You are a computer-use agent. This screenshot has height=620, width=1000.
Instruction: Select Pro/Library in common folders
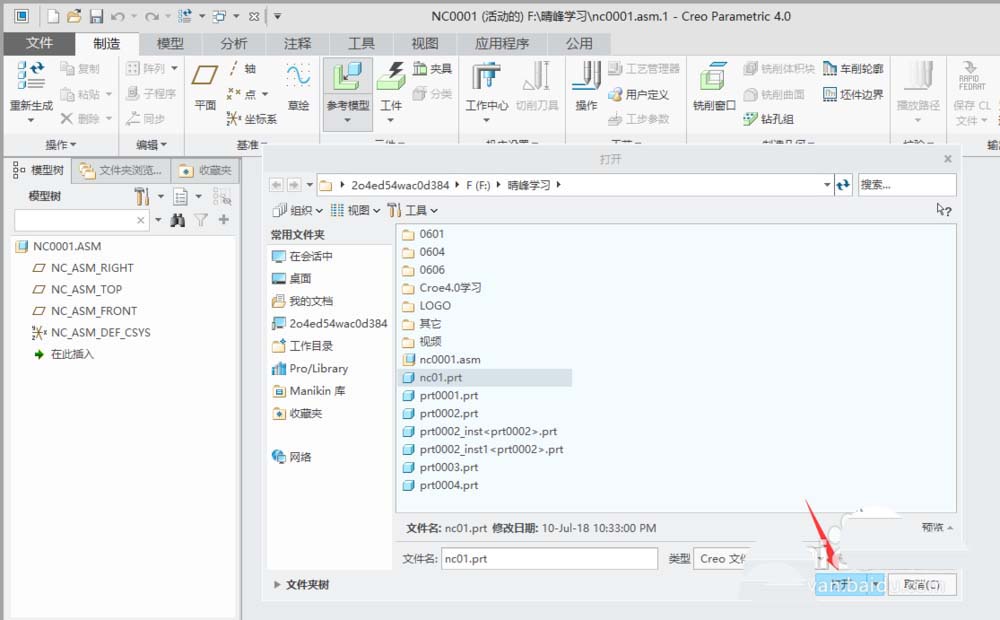pos(310,368)
